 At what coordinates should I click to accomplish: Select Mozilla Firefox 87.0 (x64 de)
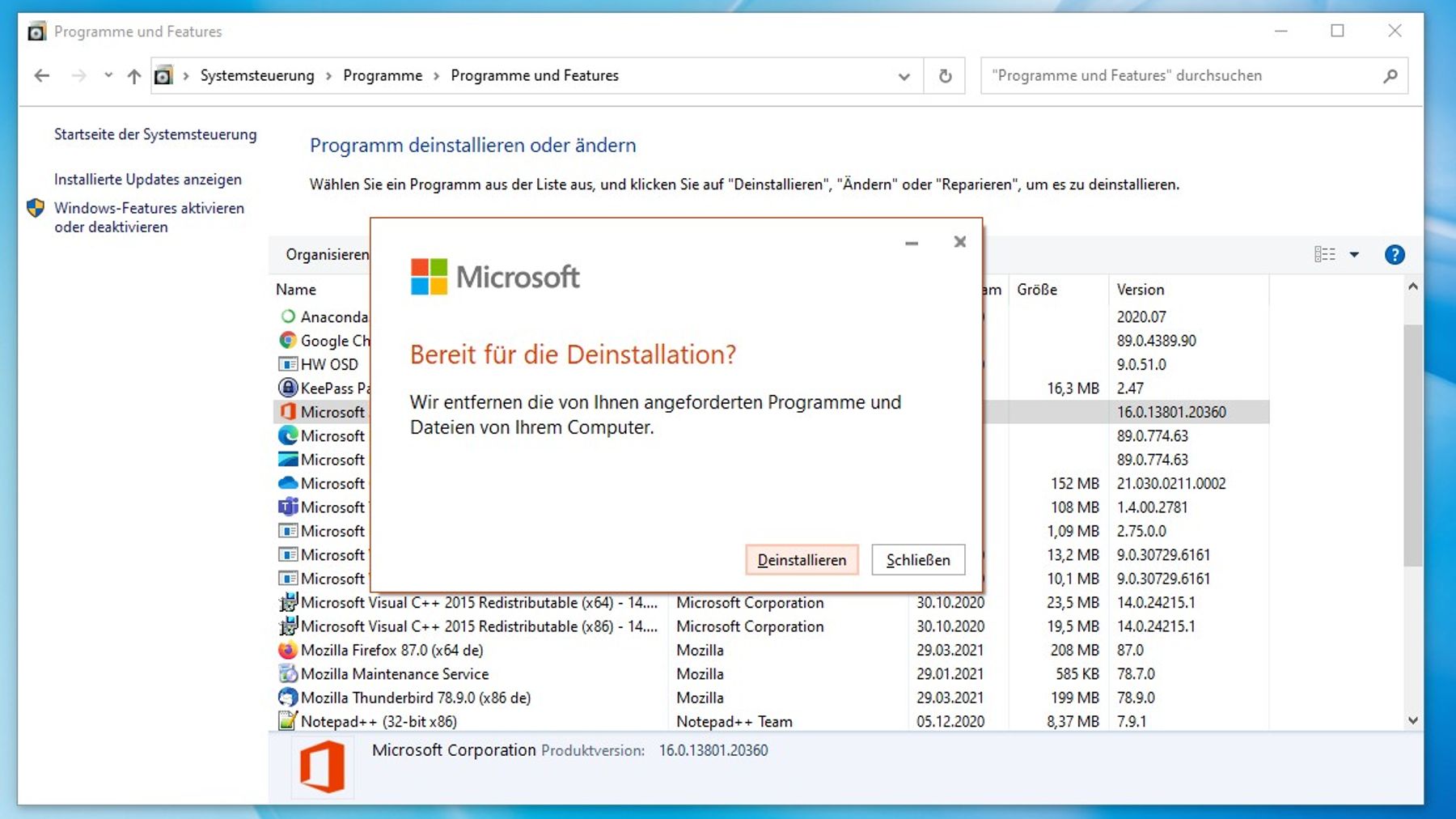(x=392, y=650)
